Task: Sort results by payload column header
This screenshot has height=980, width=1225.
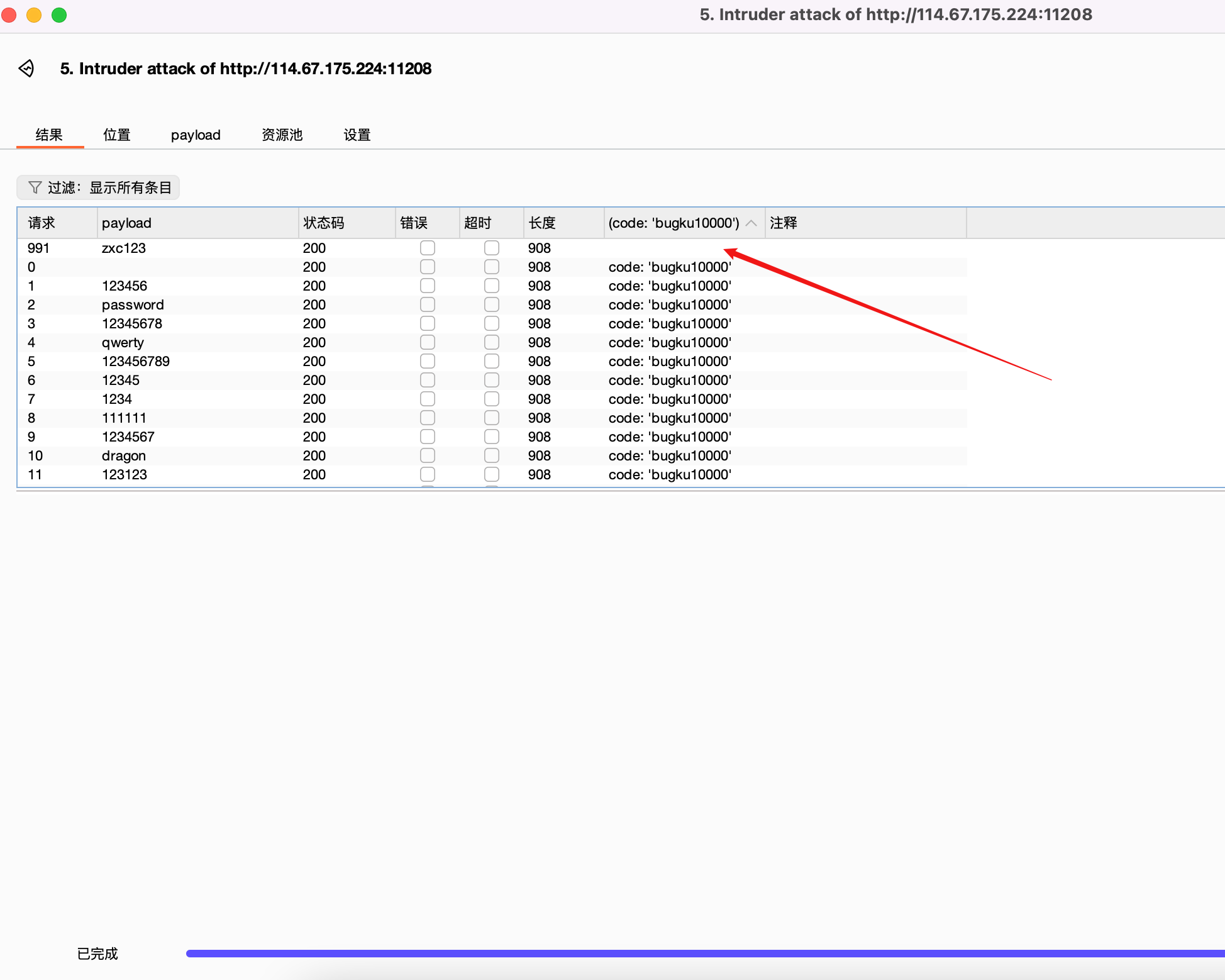Action: click(126, 223)
